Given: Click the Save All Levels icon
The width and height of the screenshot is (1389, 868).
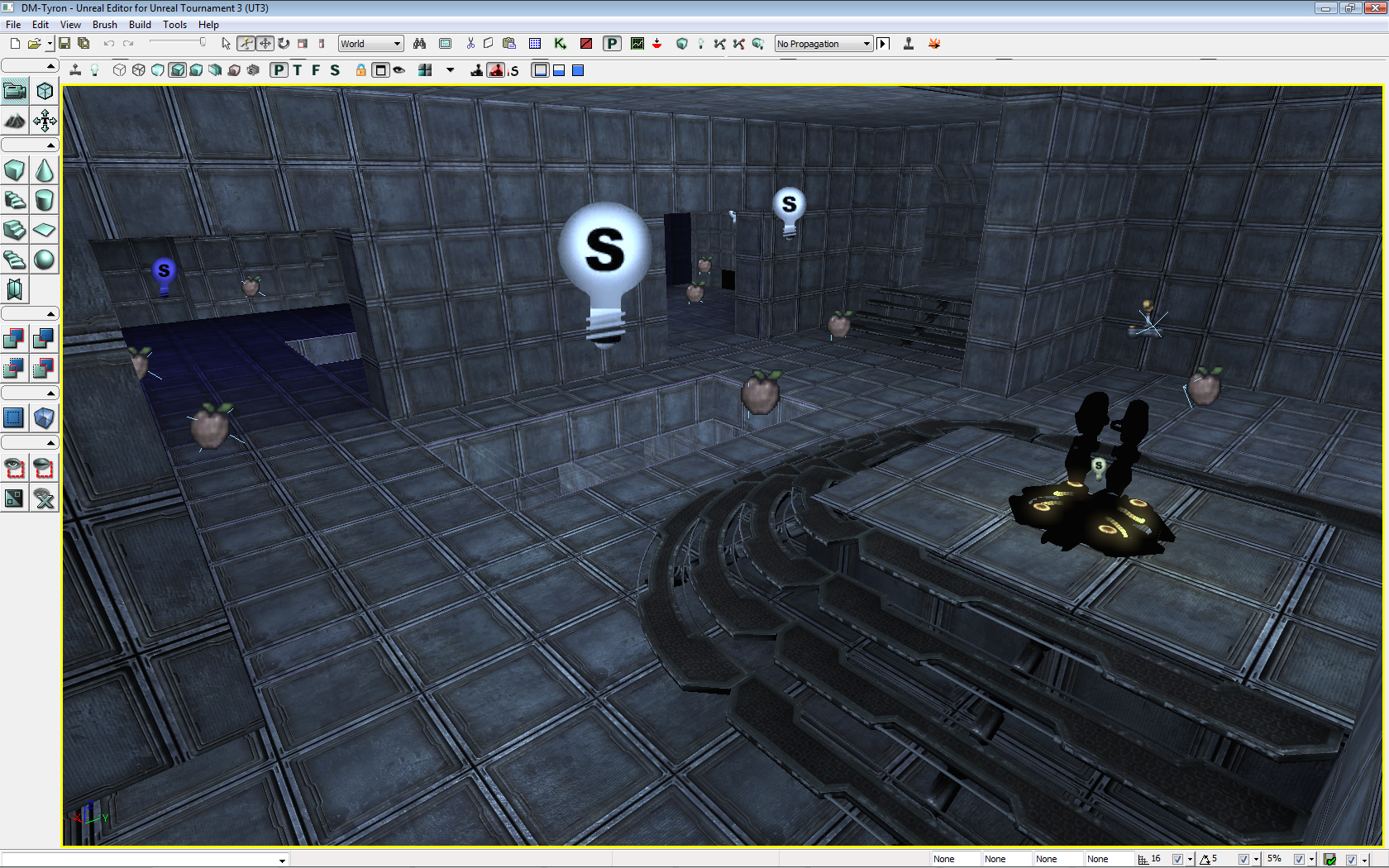Looking at the screenshot, I should point(84,44).
